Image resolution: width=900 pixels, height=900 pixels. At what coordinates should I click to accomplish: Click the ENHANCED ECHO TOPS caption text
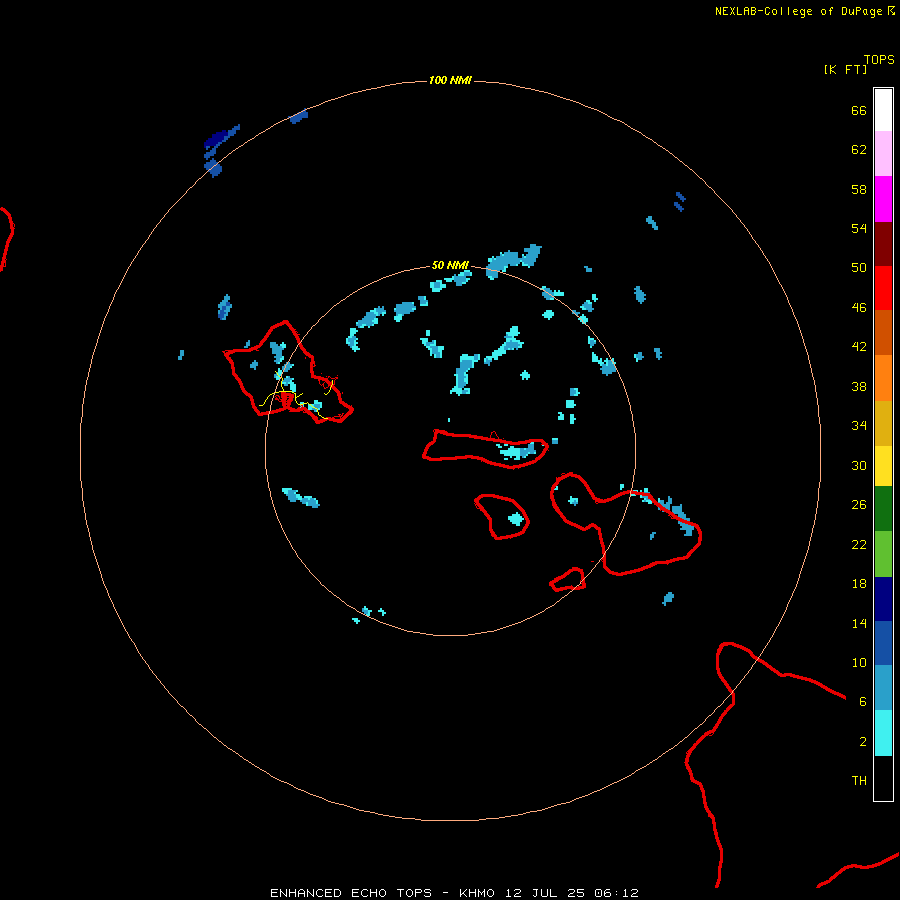pyautogui.click(x=351, y=893)
